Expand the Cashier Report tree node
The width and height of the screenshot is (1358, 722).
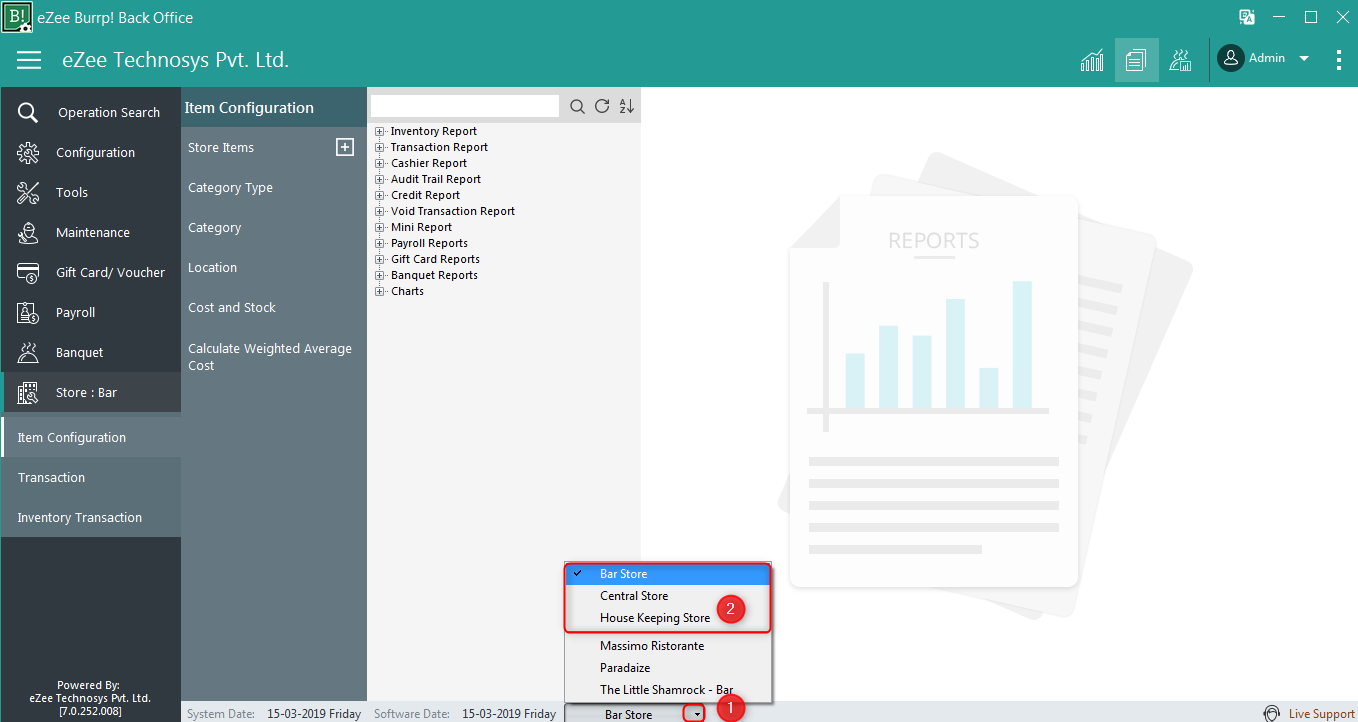380,163
